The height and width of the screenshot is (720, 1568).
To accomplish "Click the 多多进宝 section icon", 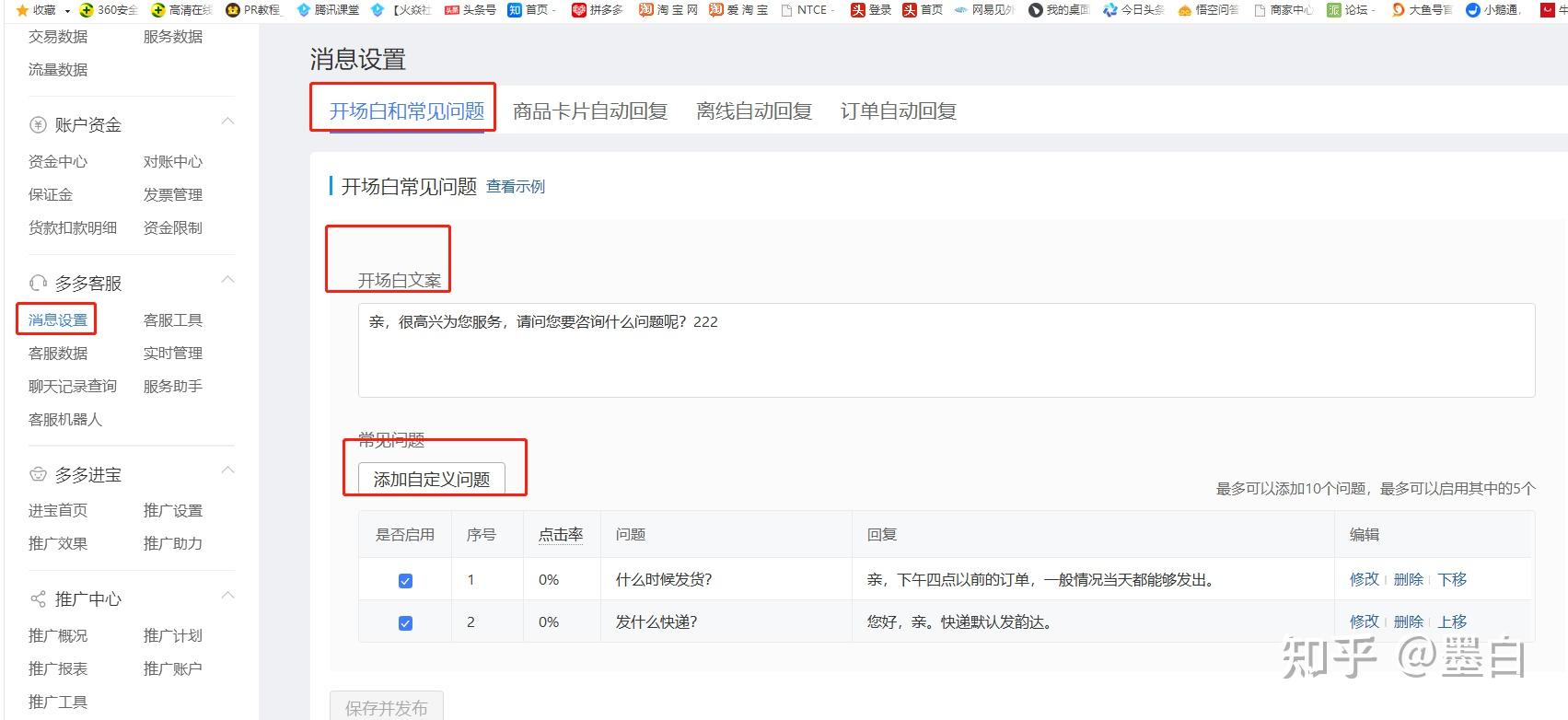I will 38,474.
